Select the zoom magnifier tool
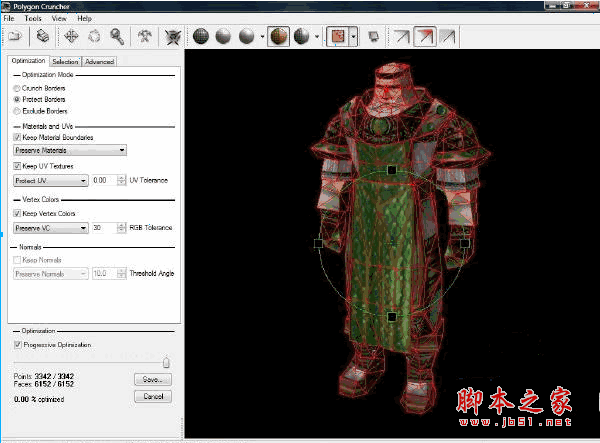The height and width of the screenshot is (443, 600). (117, 37)
